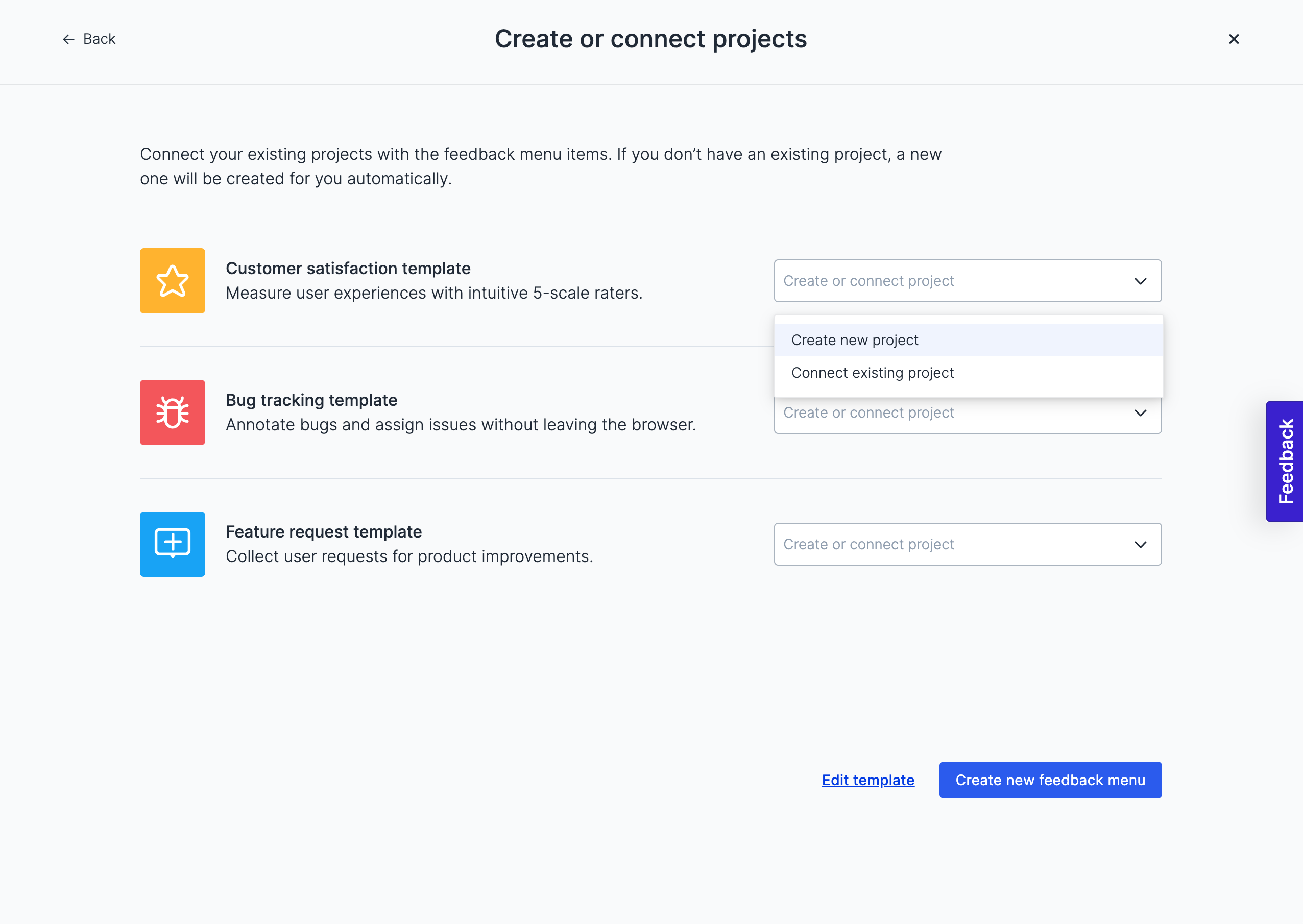Viewport: 1303px width, 924px height.
Task: Click the Bug tracking template title
Action: point(311,400)
